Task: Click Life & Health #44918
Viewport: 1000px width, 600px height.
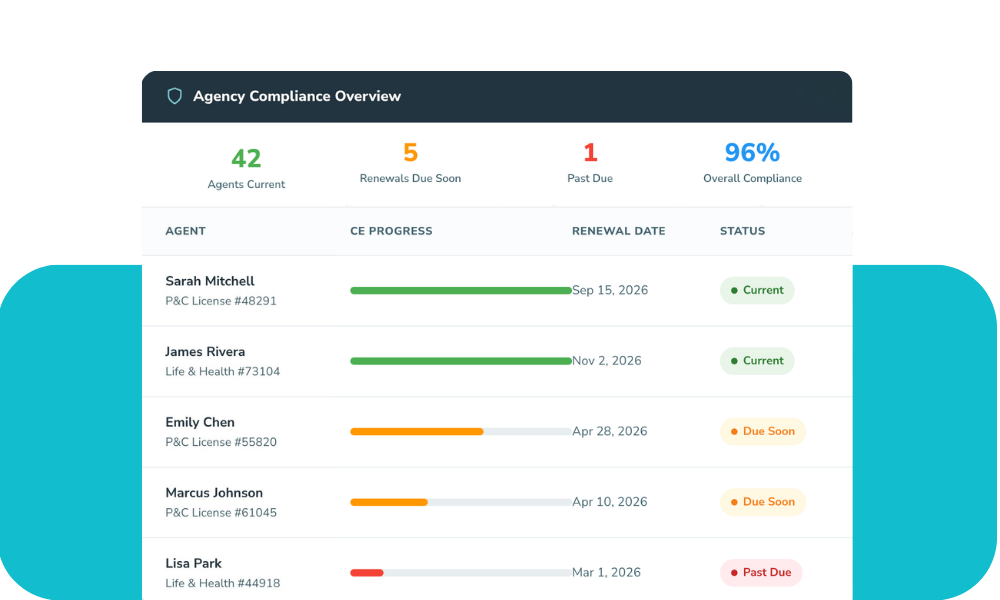Action: point(223,583)
